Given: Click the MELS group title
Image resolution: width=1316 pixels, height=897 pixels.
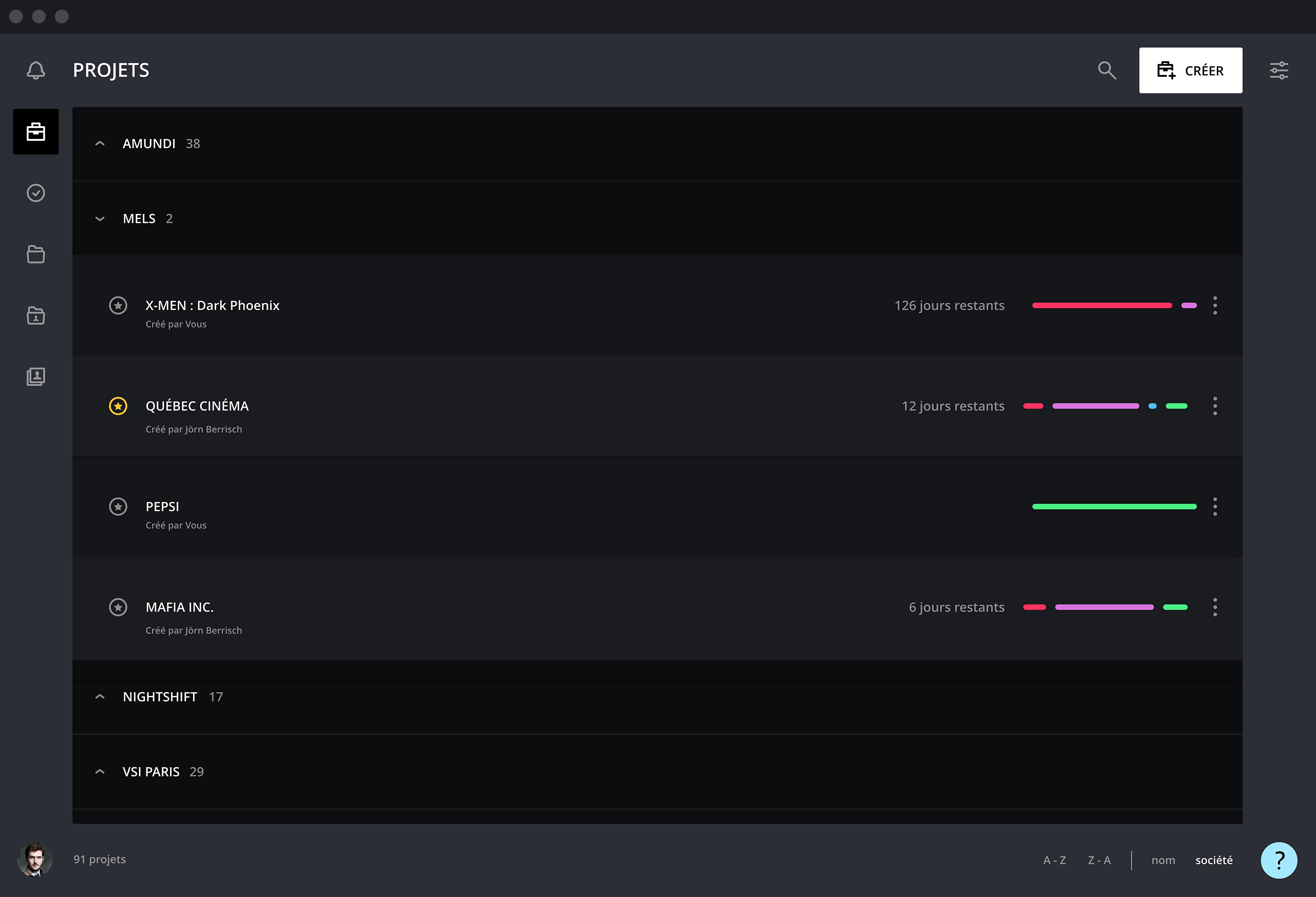Looking at the screenshot, I should [139, 219].
